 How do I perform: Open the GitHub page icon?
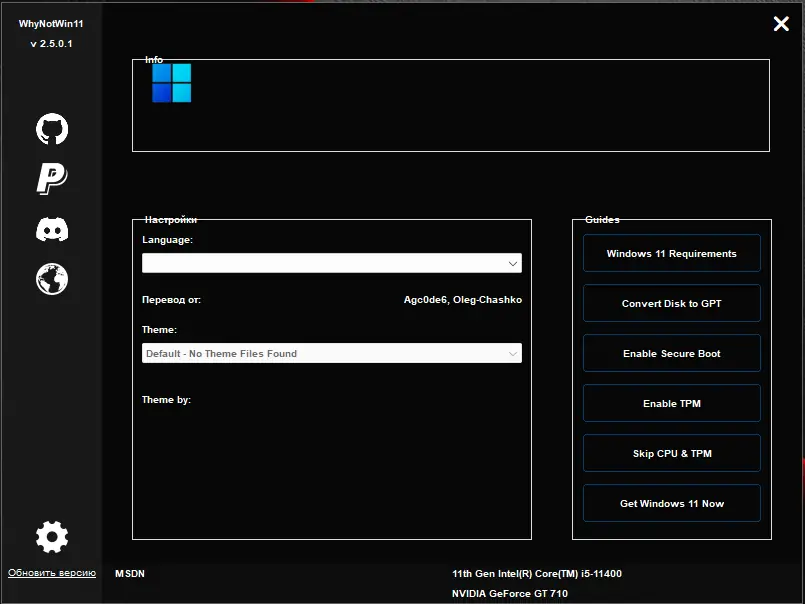tap(52, 129)
